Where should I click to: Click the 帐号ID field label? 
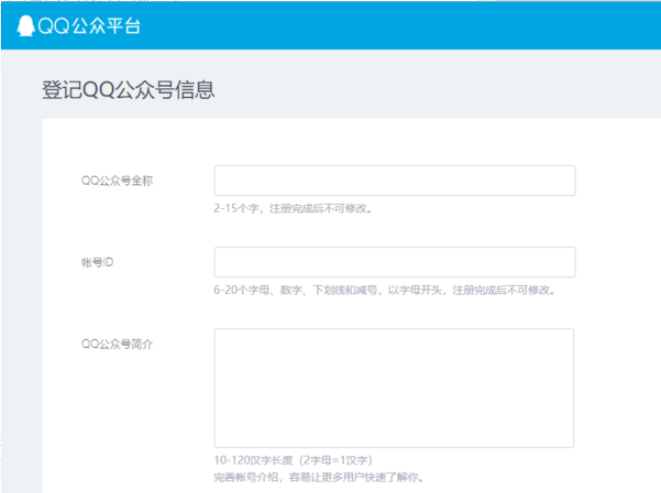98,262
